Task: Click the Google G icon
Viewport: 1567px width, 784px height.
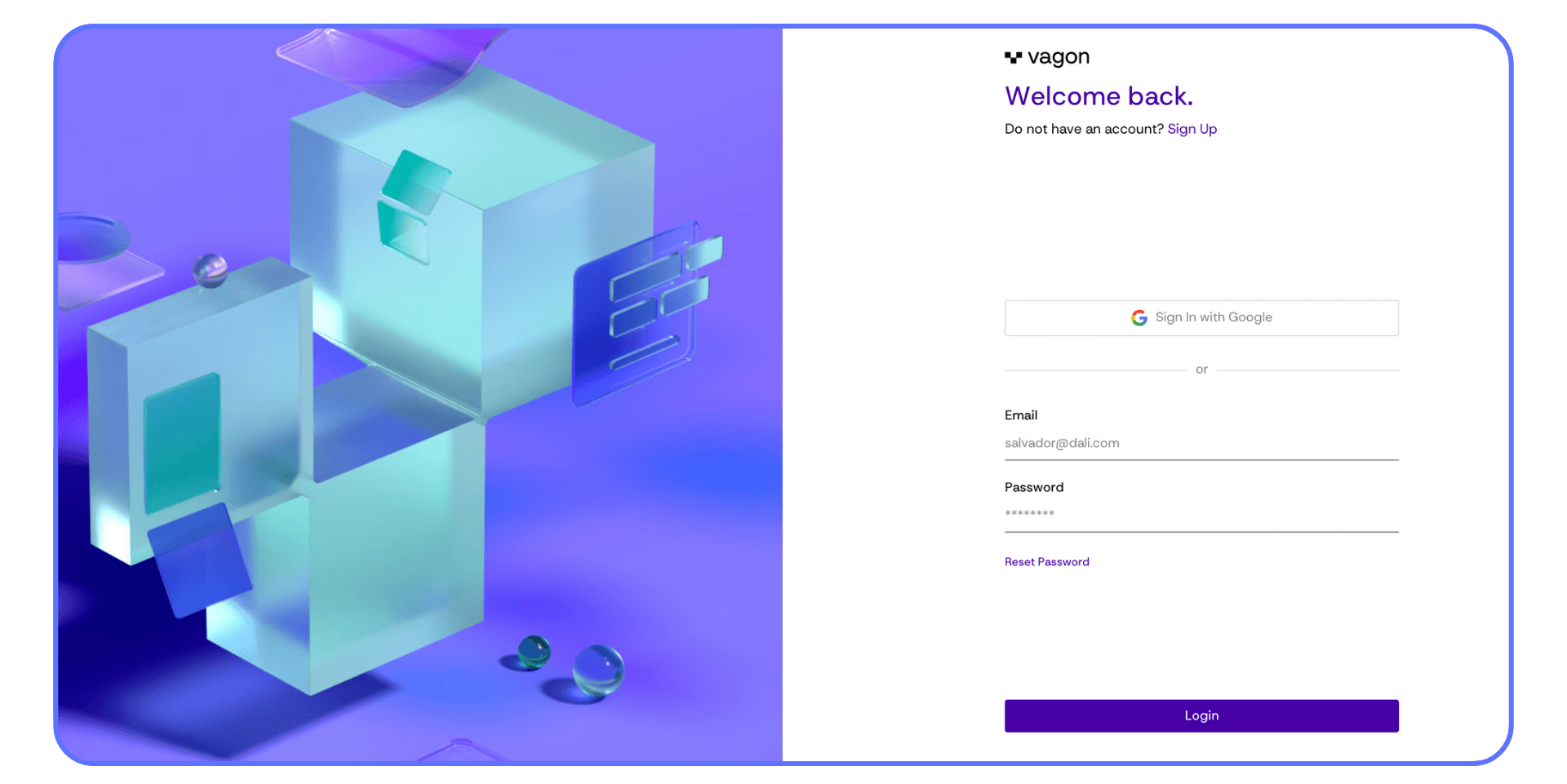Action: click(x=1139, y=317)
